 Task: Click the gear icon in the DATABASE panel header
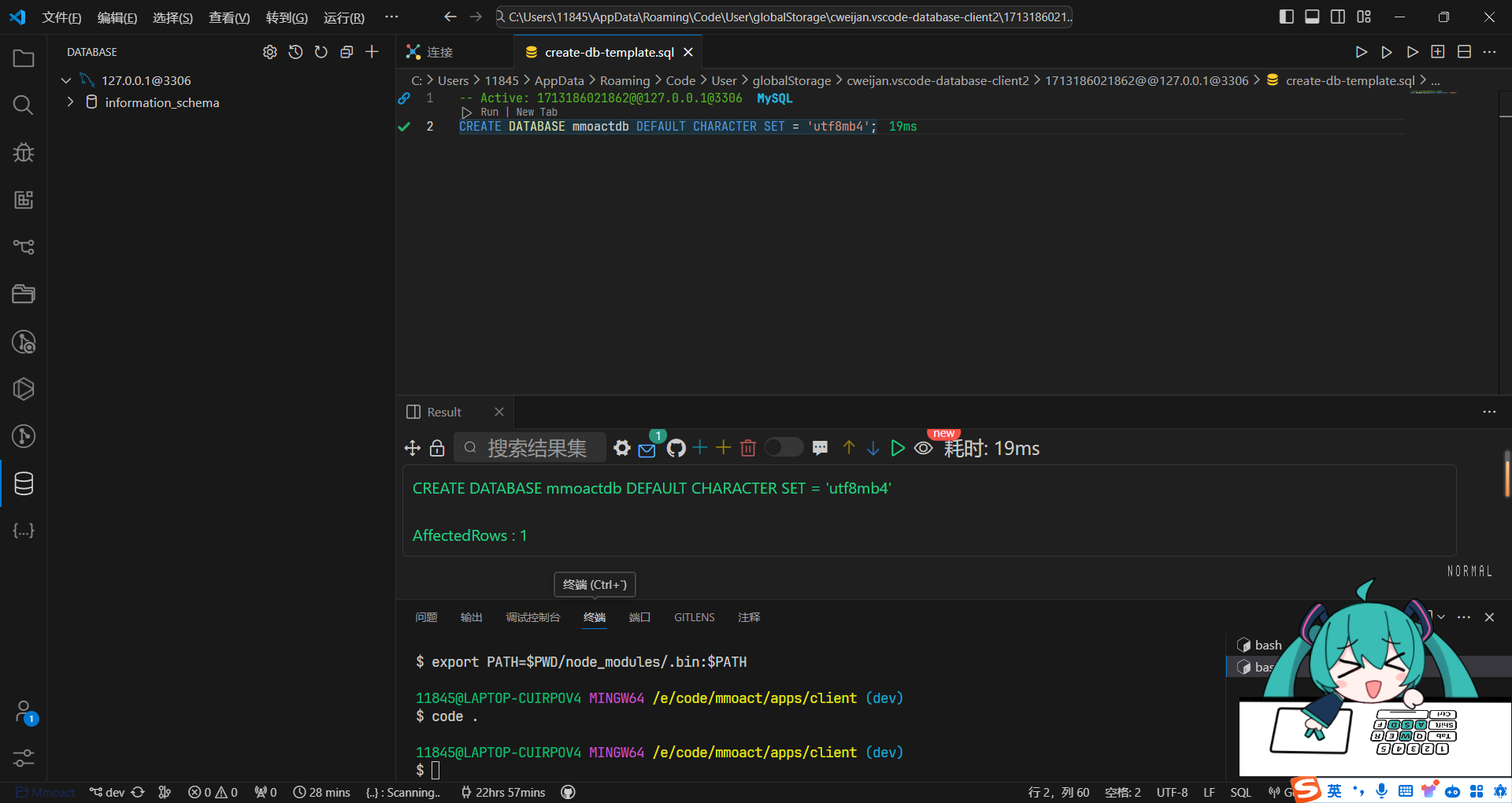(270, 52)
